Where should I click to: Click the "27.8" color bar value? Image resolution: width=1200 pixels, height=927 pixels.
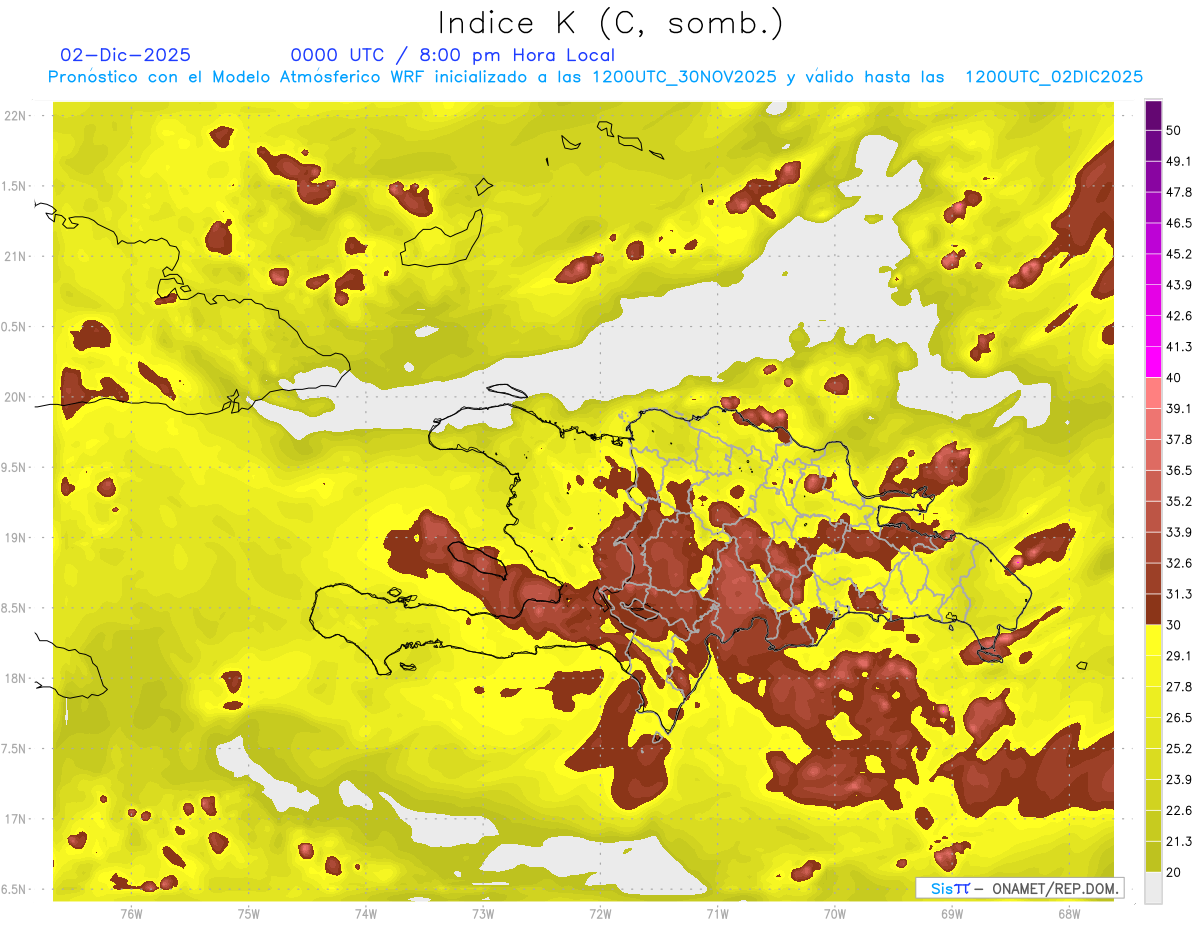[x=1178, y=687]
